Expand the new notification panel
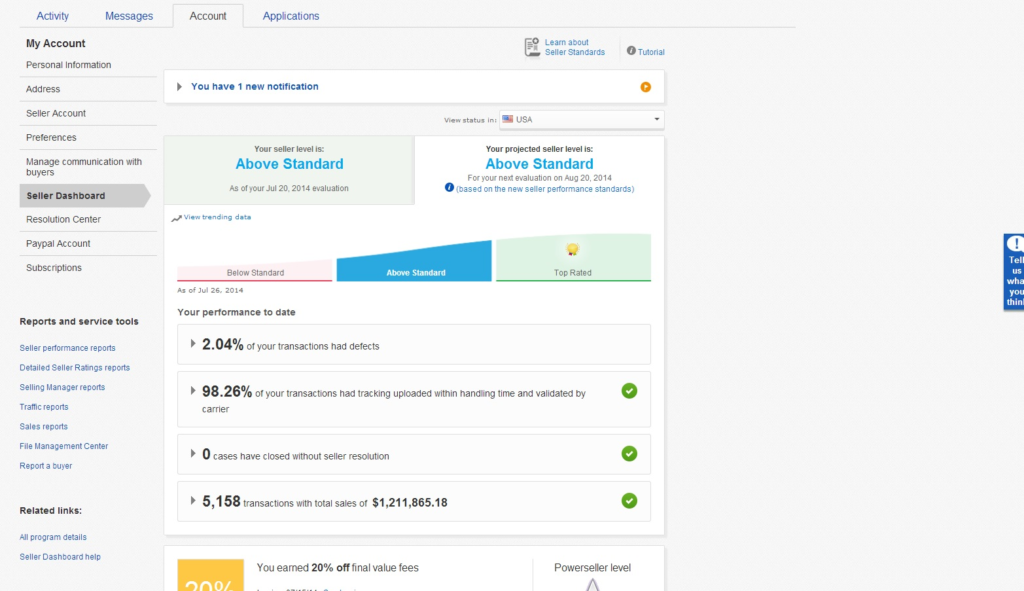The height and width of the screenshot is (591, 1024). [x=179, y=86]
